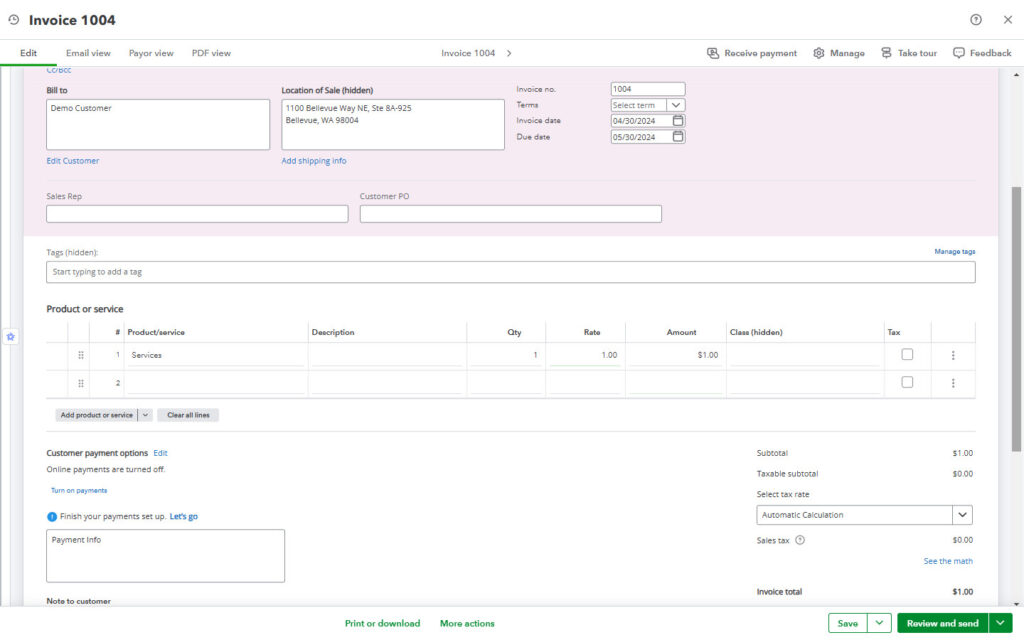Open Feedback via its speech bubble icon
The width and height of the screenshot is (1024, 640).
[959, 52]
